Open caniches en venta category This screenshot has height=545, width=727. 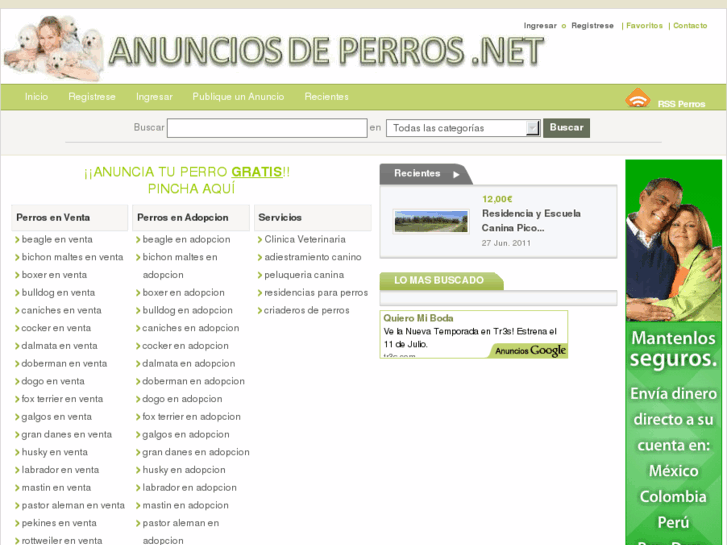click(x=61, y=310)
